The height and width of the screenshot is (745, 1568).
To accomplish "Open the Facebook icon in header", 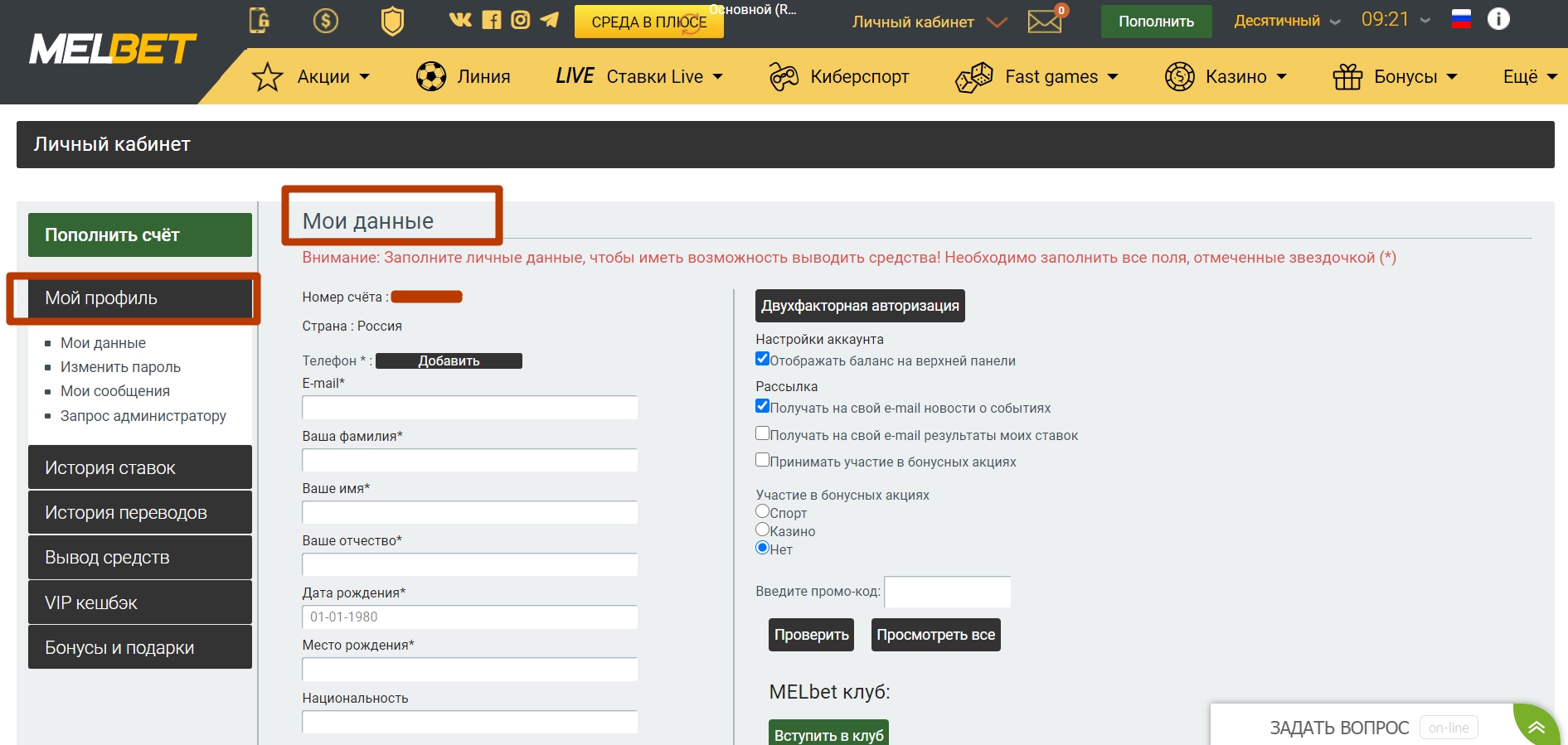I will click(492, 20).
